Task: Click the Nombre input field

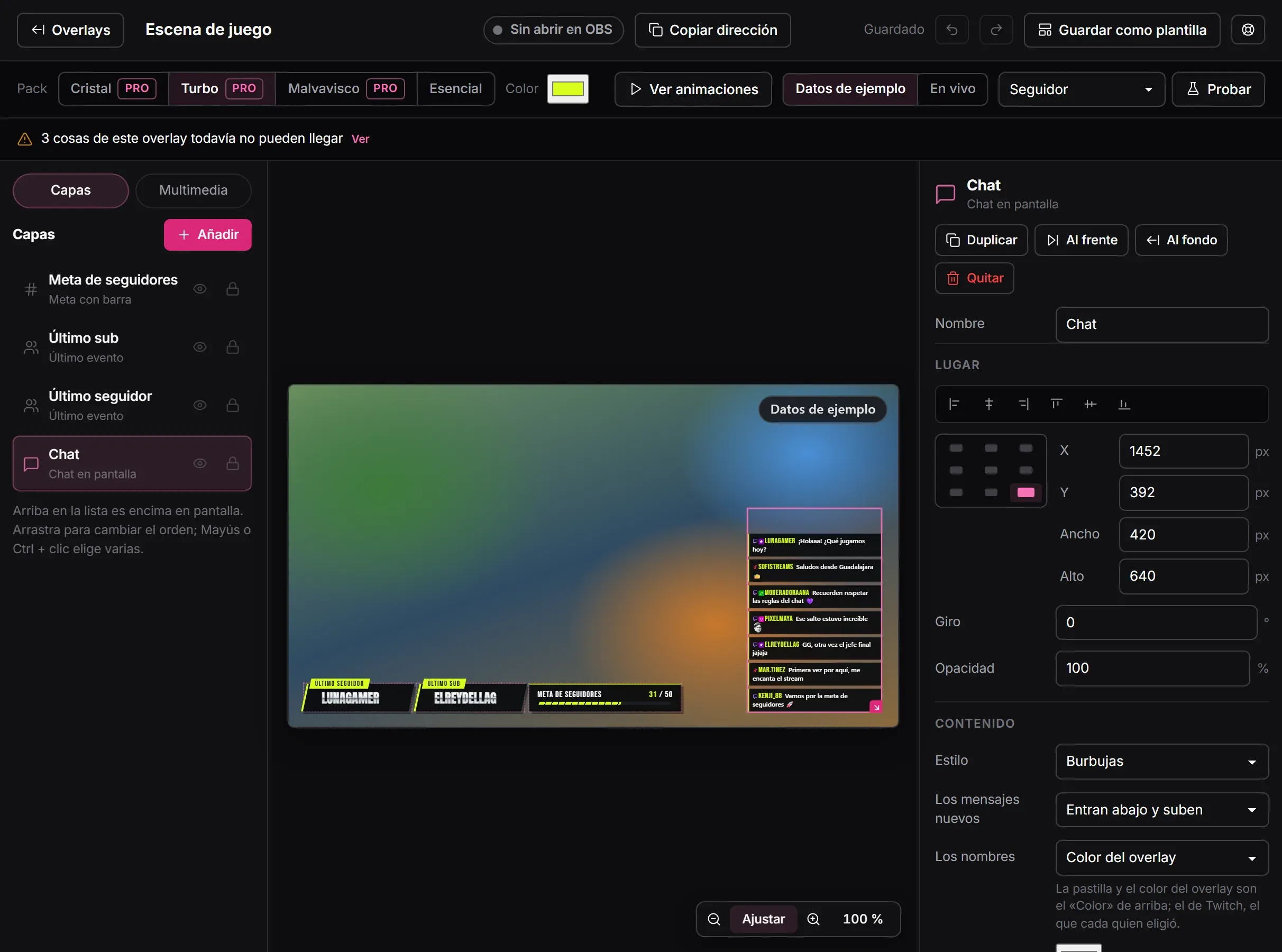Action: point(1161,324)
